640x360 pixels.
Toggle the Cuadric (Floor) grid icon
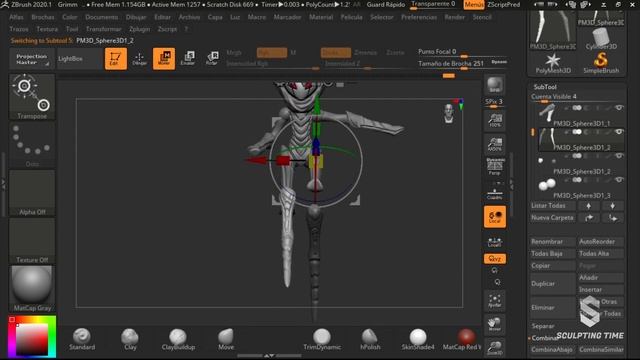tap(495, 193)
